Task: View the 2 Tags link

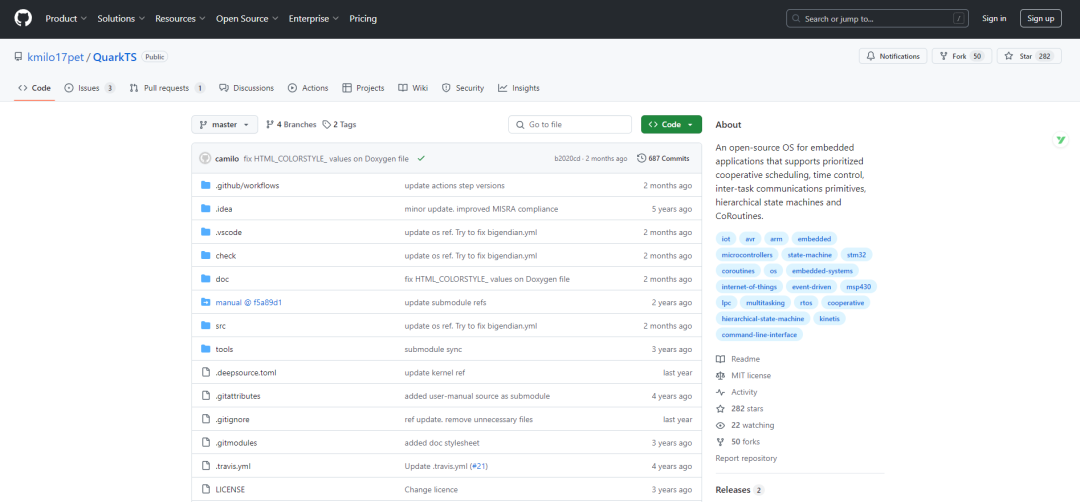Action: click(339, 125)
